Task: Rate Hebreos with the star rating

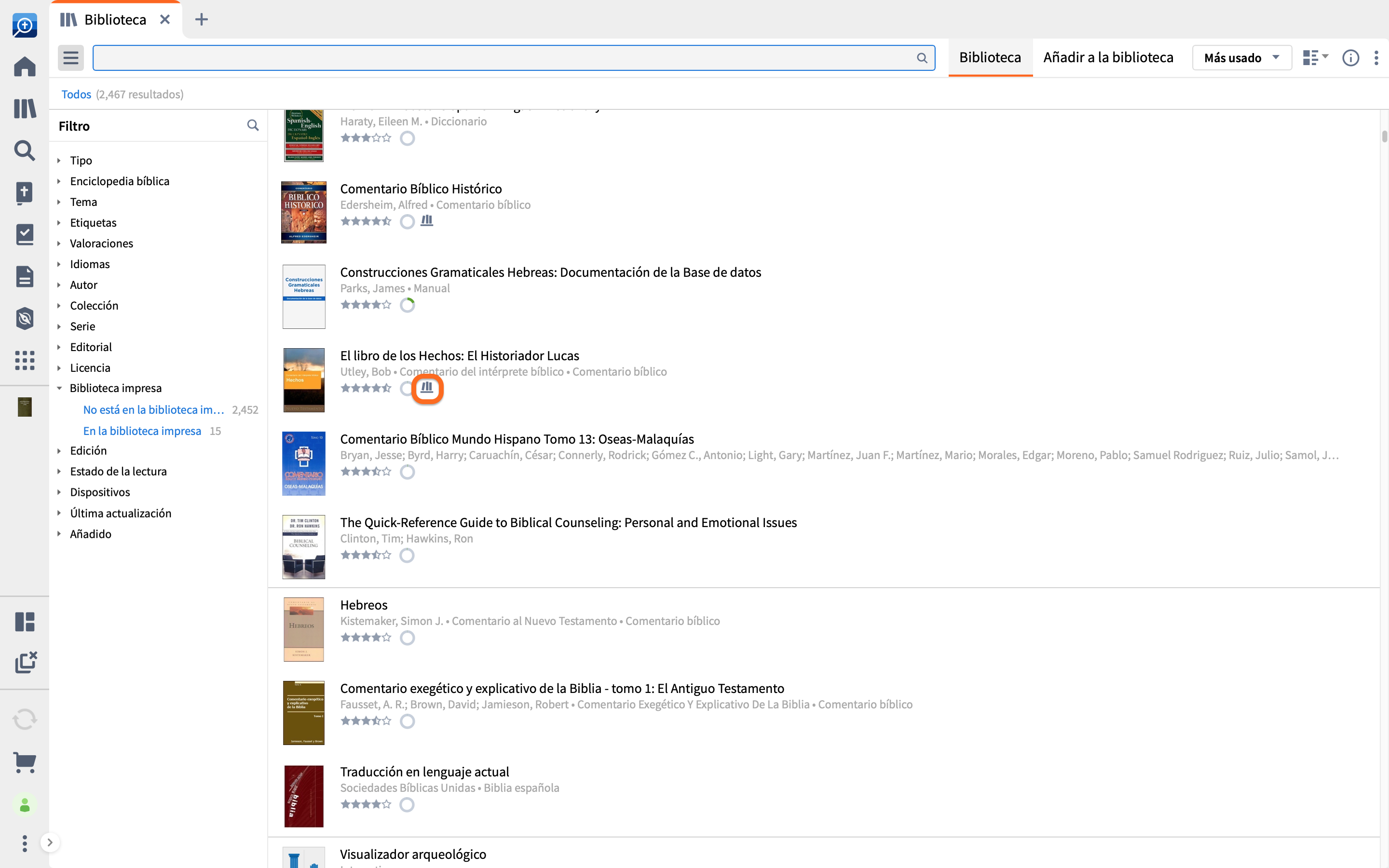Action: coord(366,637)
